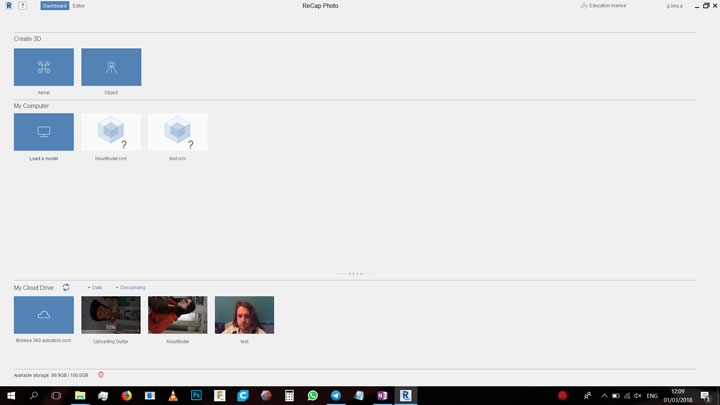This screenshot has width=720, height=405.
Task: Open NourModel.rcm local model
Action: point(111,132)
